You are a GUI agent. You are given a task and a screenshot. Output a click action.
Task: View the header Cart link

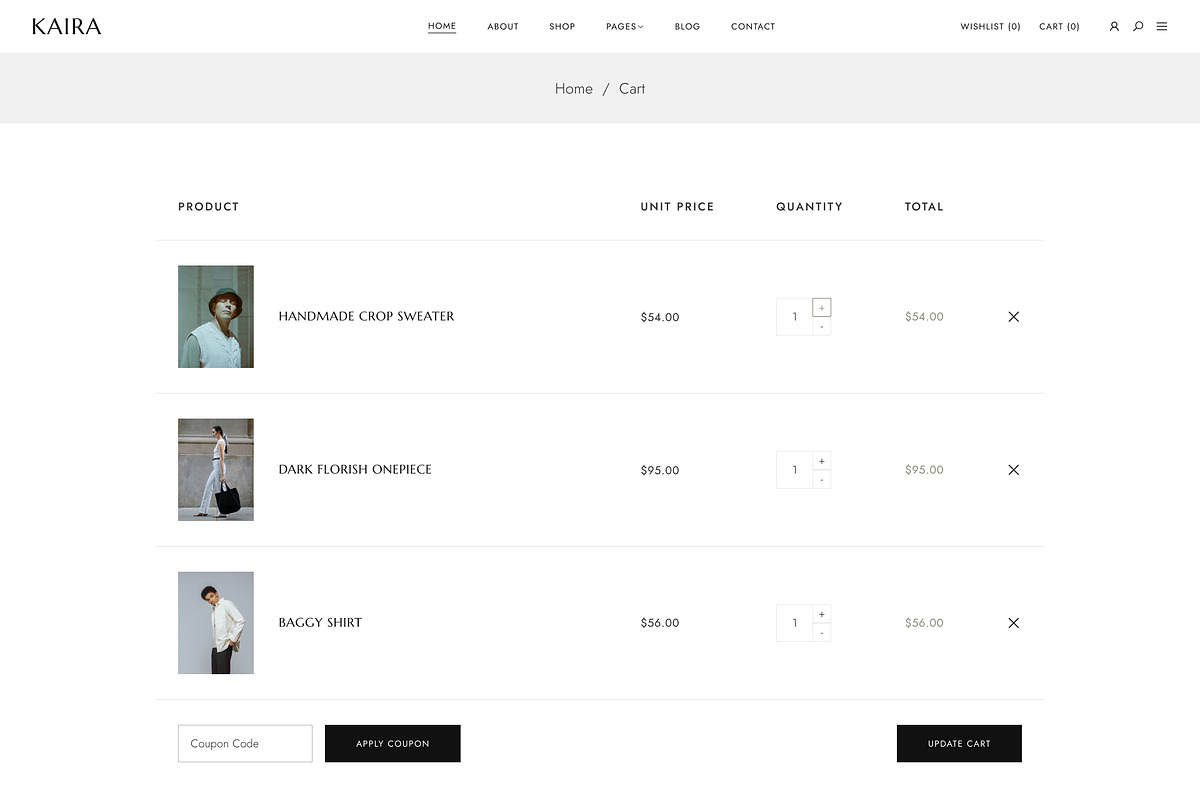(x=1059, y=26)
